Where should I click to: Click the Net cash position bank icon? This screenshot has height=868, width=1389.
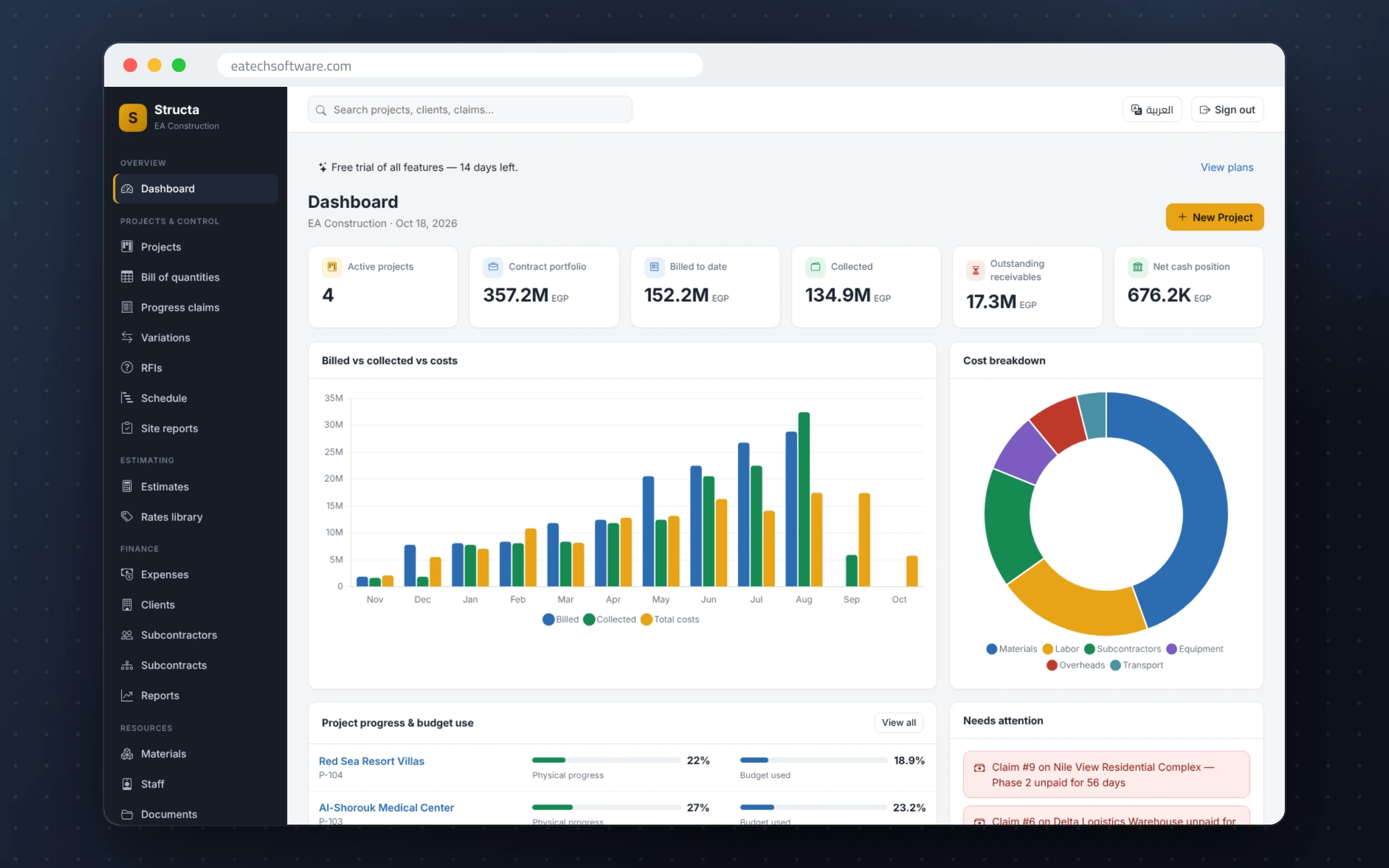(x=1137, y=267)
